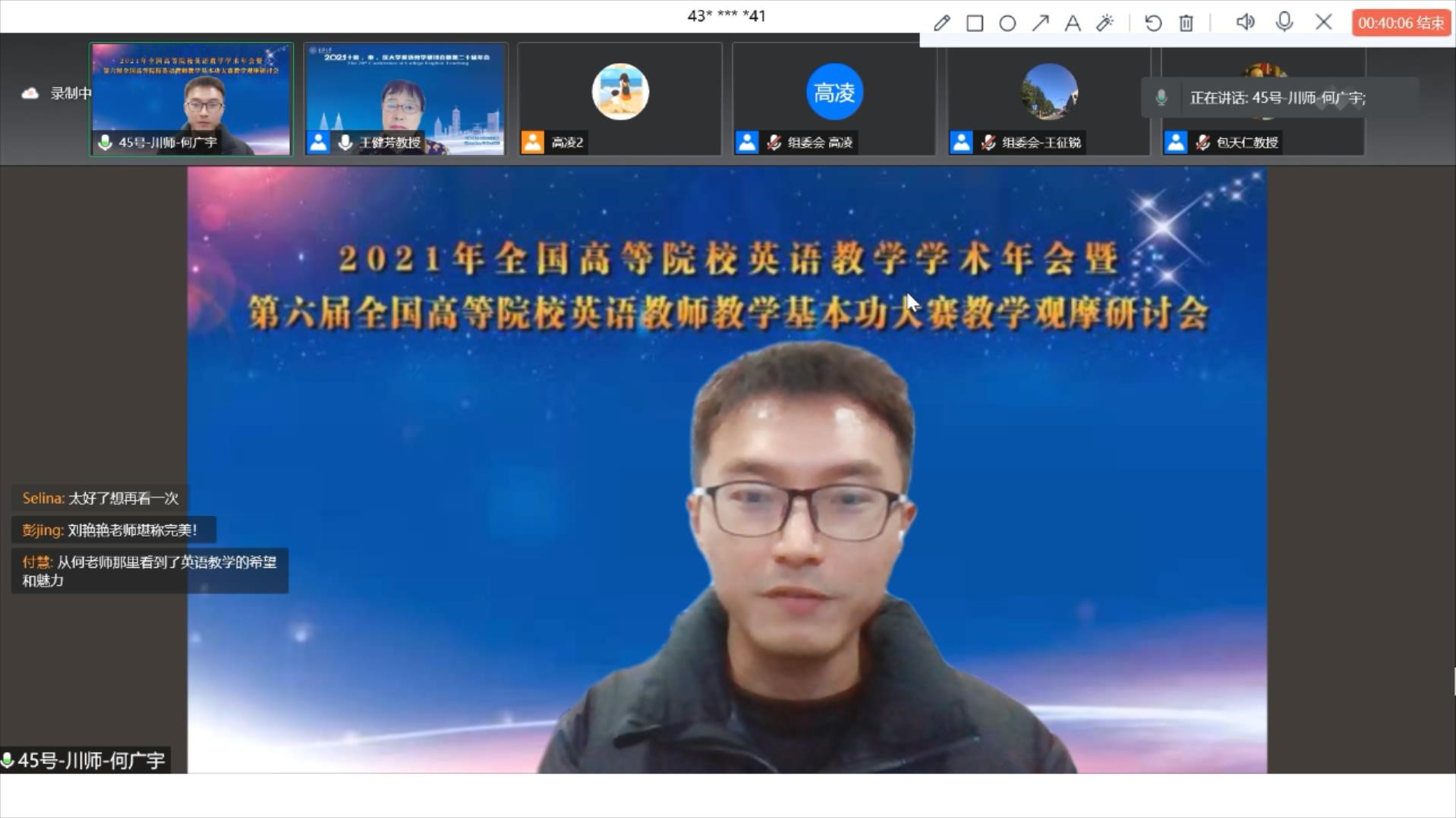Screen dimensions: 1456x818
Task: Select the 45号-川师-何广宇 video thumbnail
Action: coord(191,99)
